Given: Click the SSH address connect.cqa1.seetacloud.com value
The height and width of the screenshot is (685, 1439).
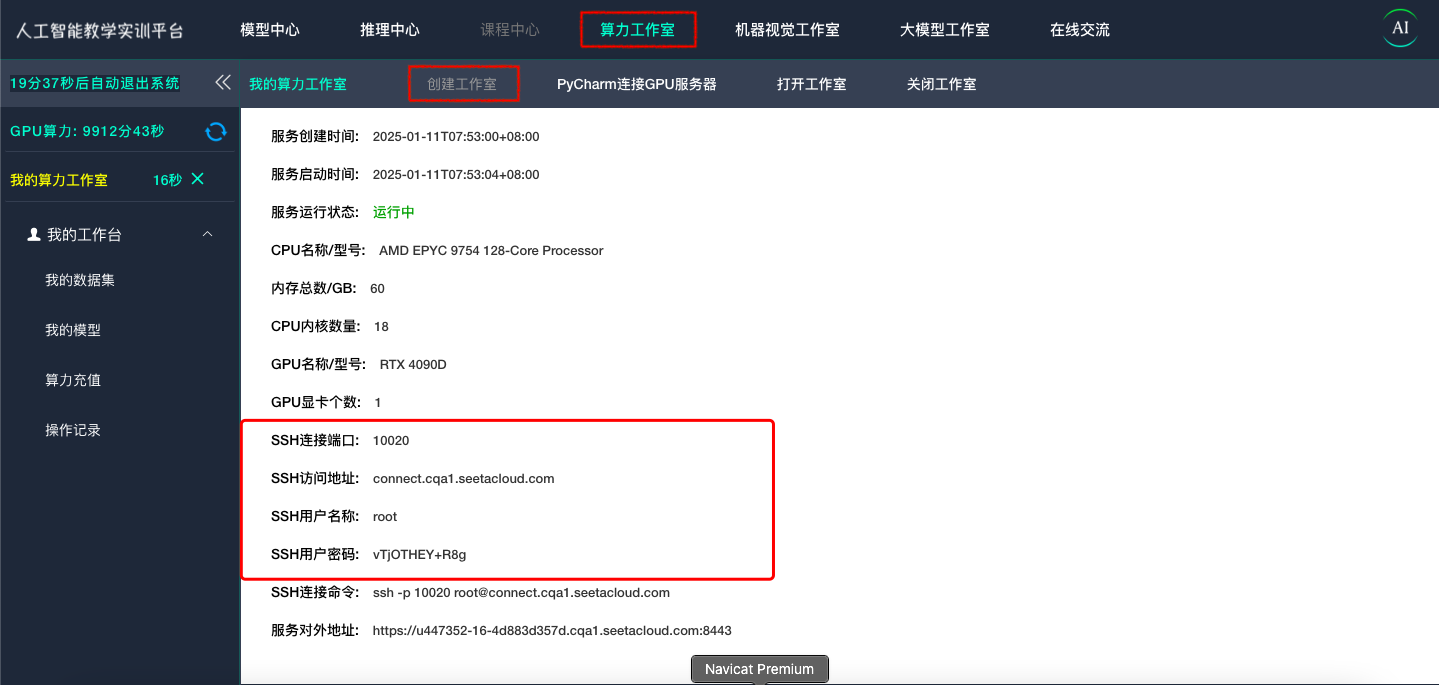Looking at the screenshot, I should point(464,479).
